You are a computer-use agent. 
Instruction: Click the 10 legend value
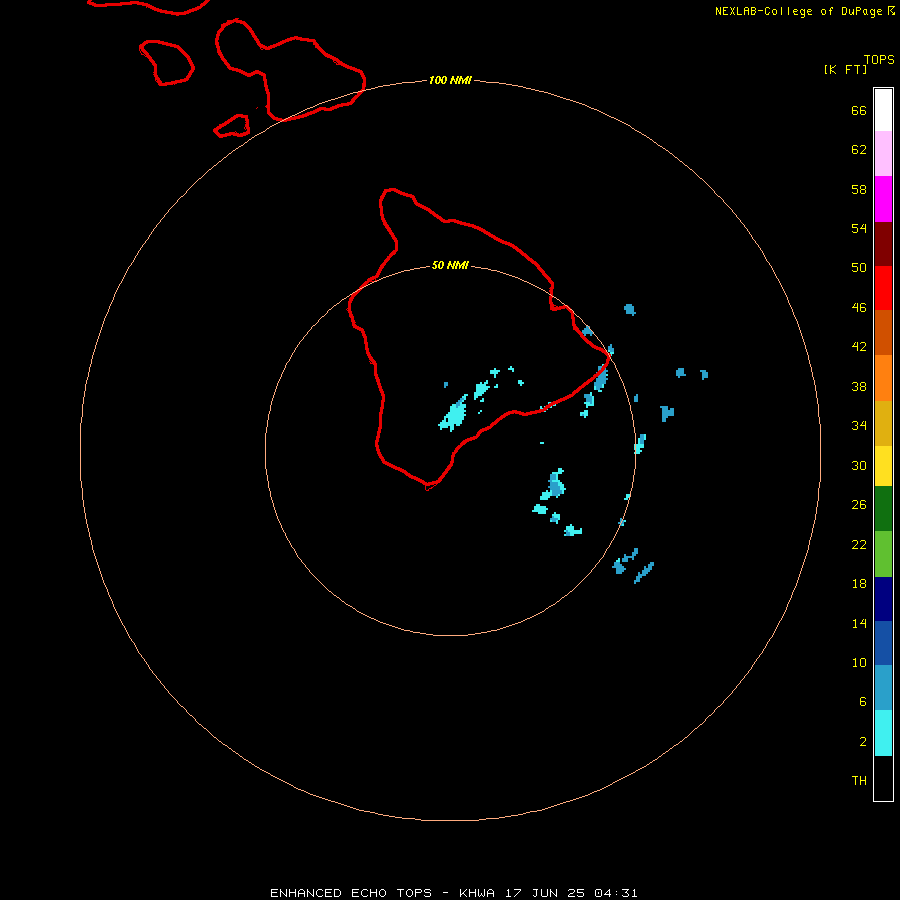pos(859,662)
